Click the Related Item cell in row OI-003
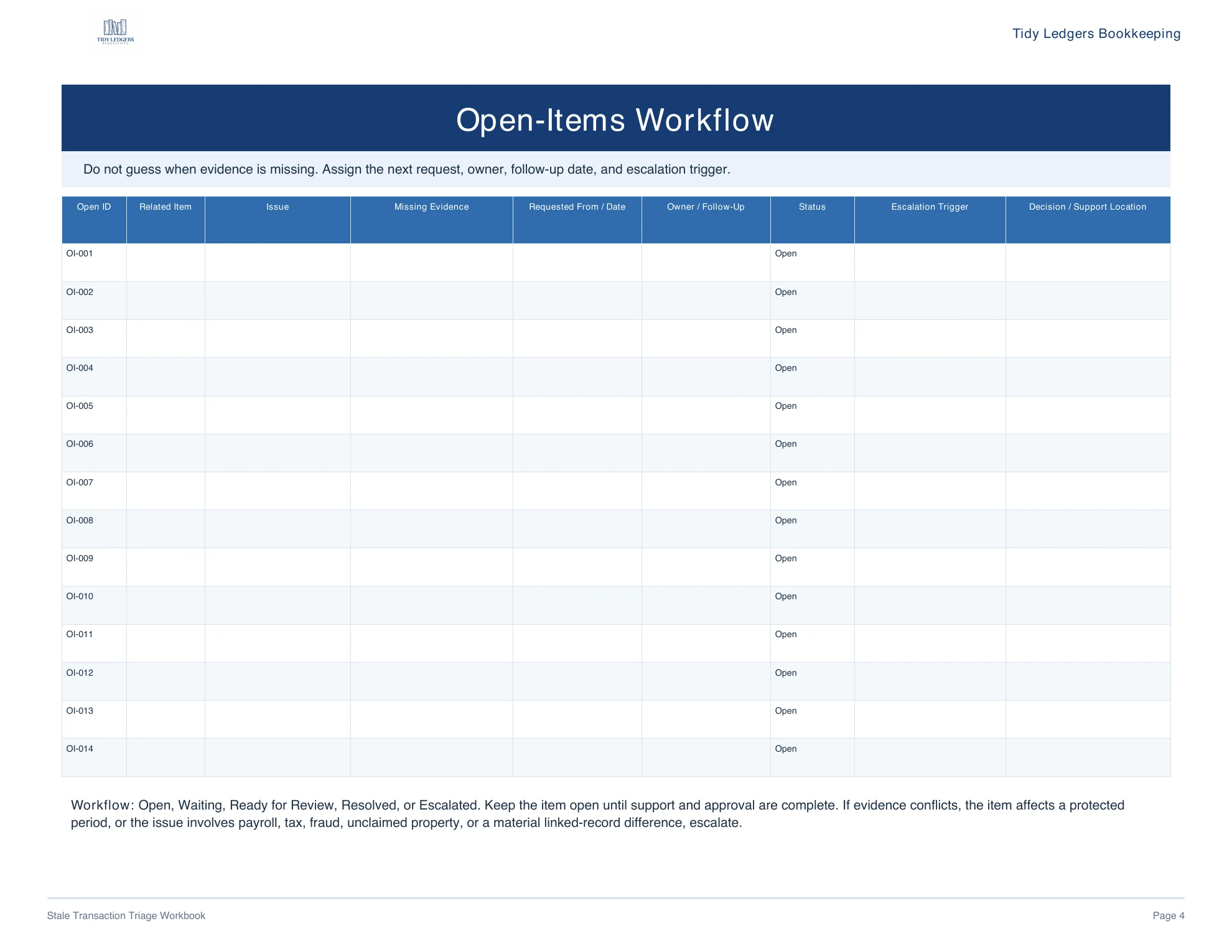 (166, 338)
